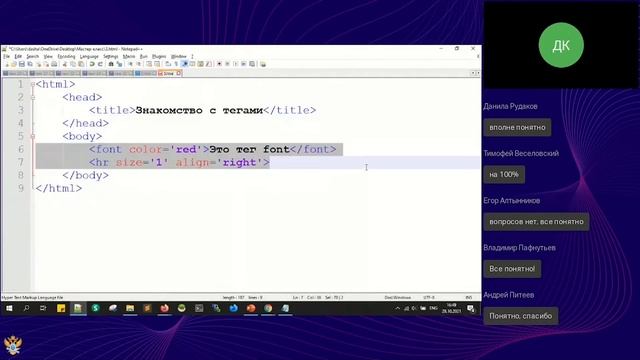Open the Settings menu
640x360 pixels.
click(111, 56)
